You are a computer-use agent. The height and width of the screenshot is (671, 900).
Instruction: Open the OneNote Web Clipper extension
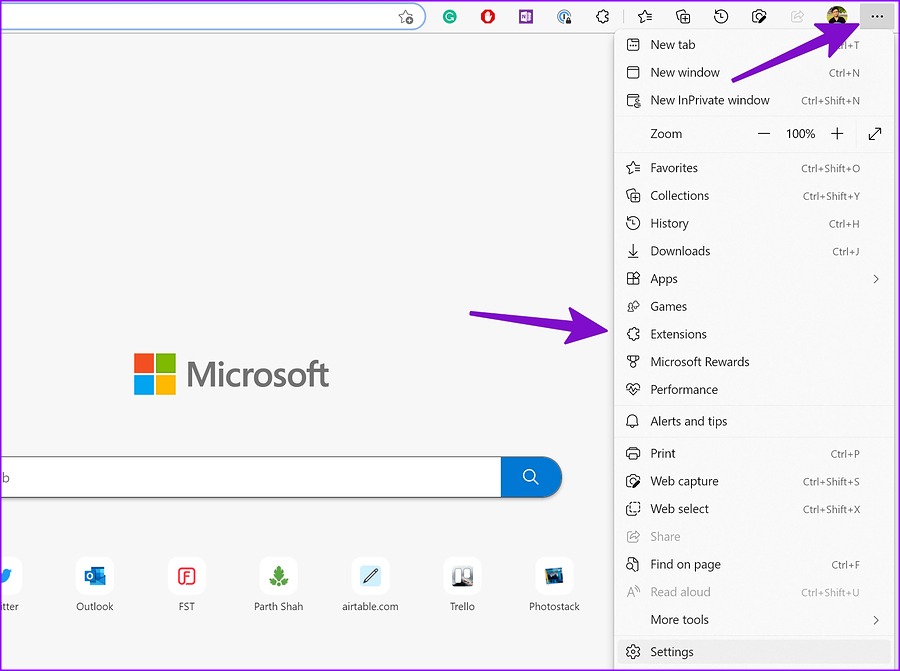(524, 16)
